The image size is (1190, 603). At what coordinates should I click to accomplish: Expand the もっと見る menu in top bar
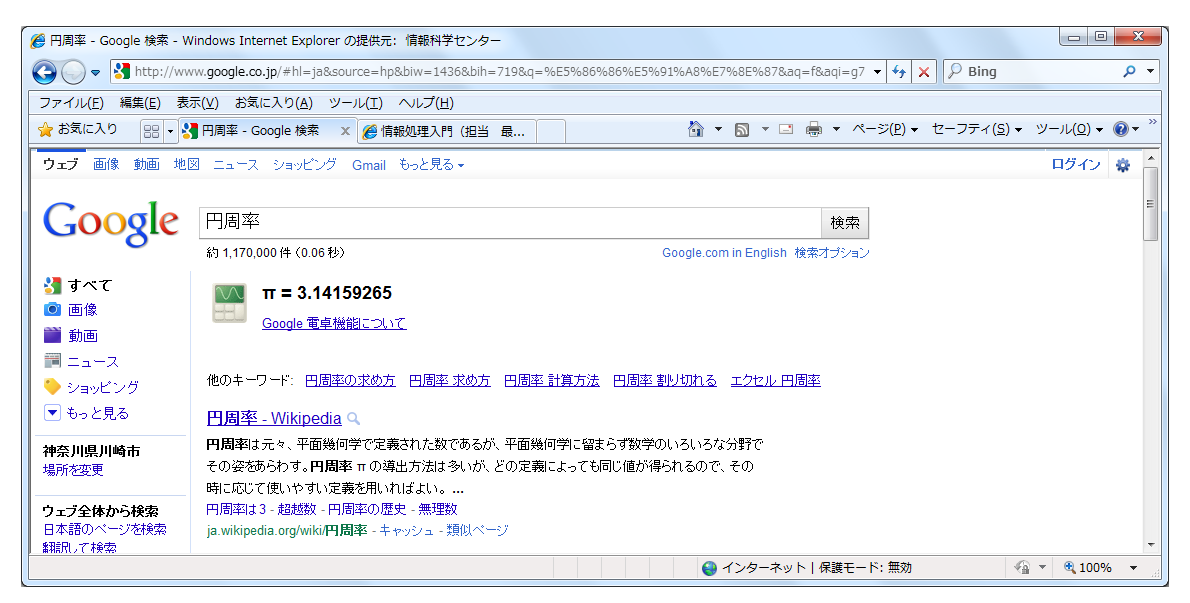(x=431, y=165)
